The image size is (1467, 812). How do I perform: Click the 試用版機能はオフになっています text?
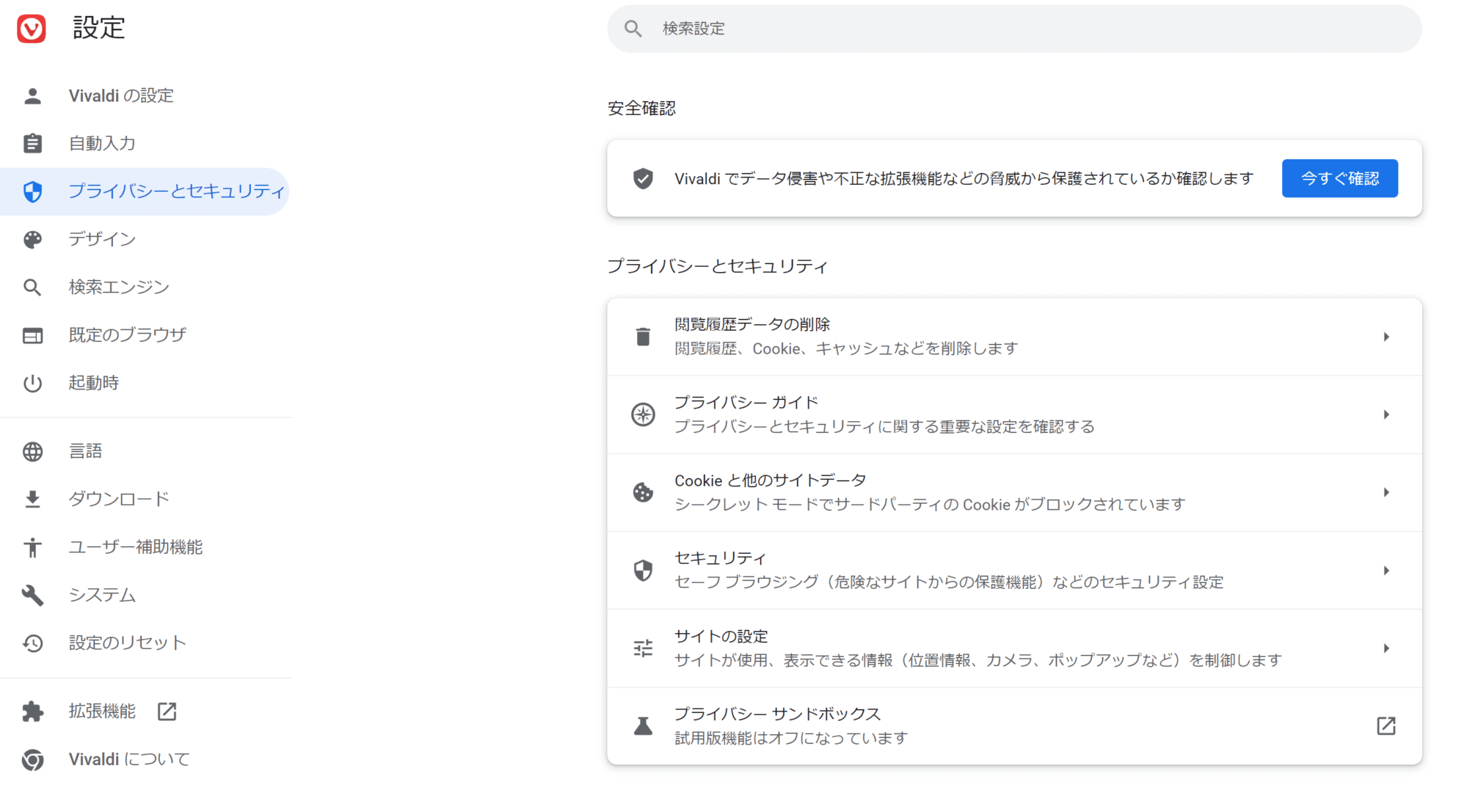791,739
